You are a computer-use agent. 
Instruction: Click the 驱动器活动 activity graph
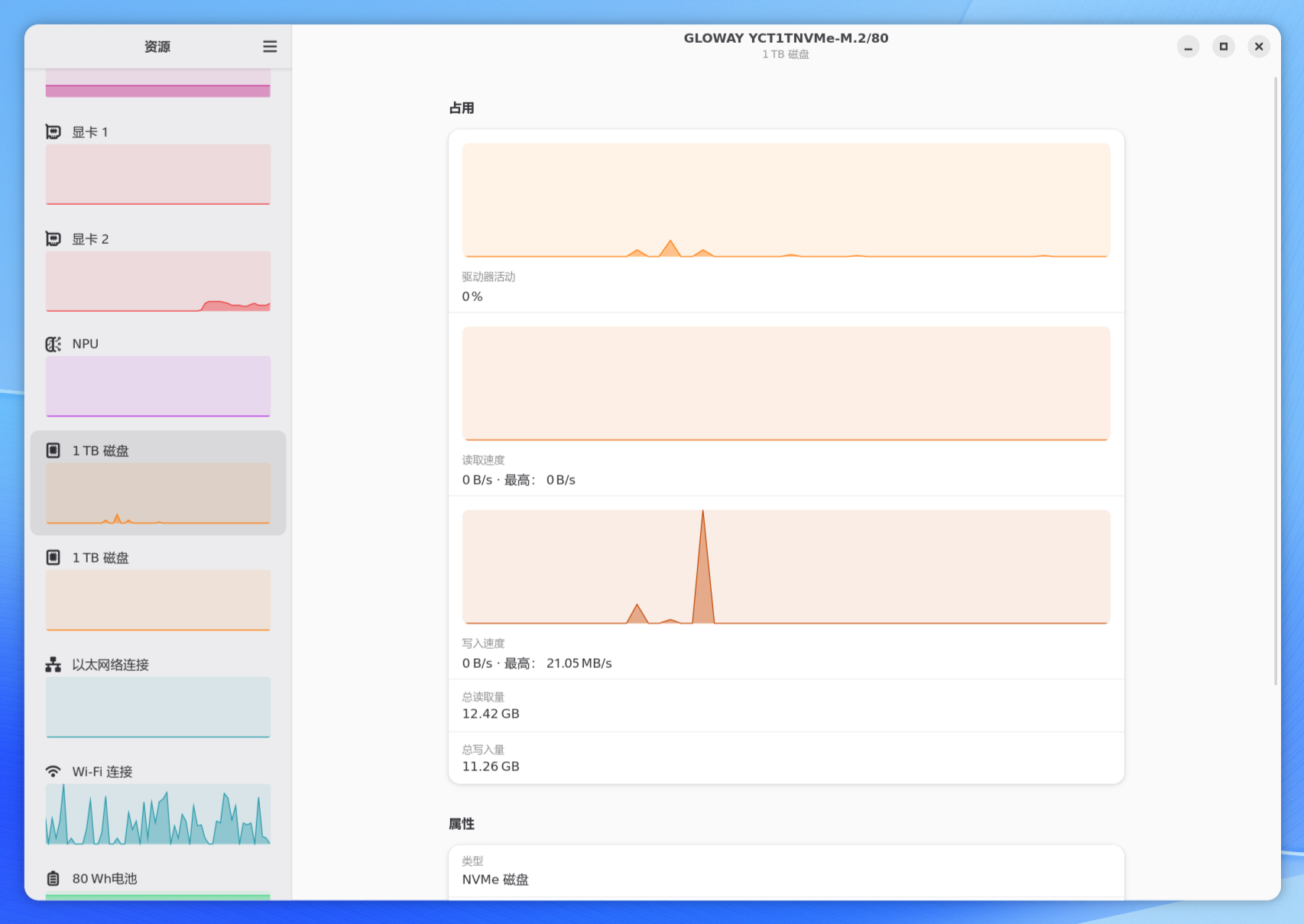(x=786, y=200)
